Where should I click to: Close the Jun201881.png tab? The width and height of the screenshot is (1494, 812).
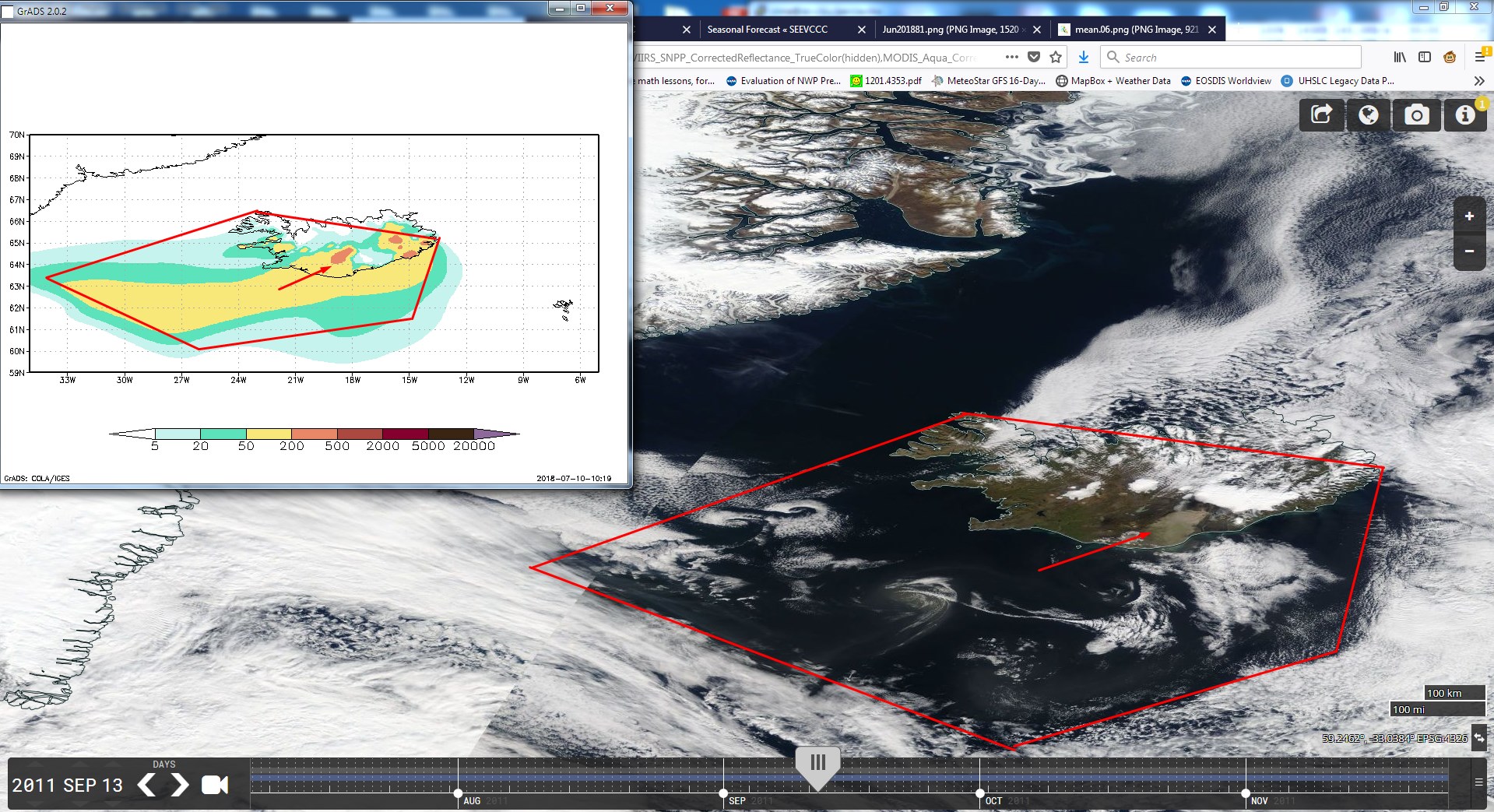point(1036,30)
